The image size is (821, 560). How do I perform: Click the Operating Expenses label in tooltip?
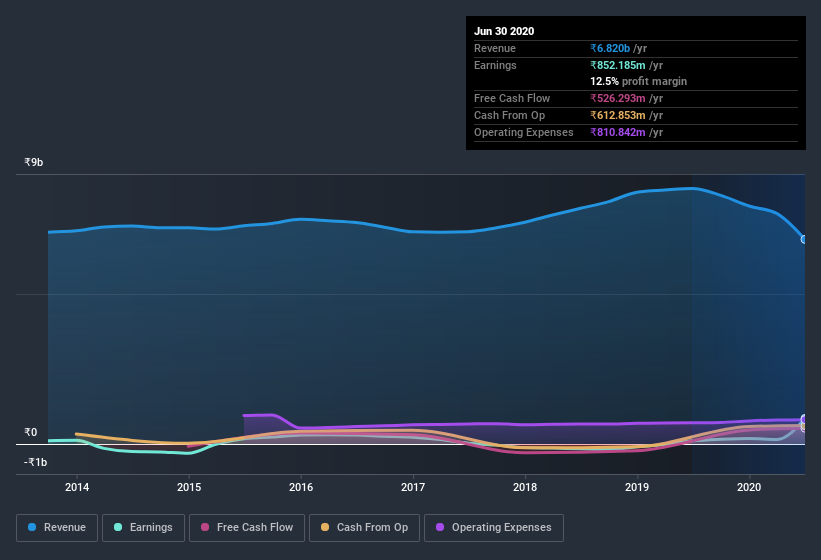tap(524, 132)
